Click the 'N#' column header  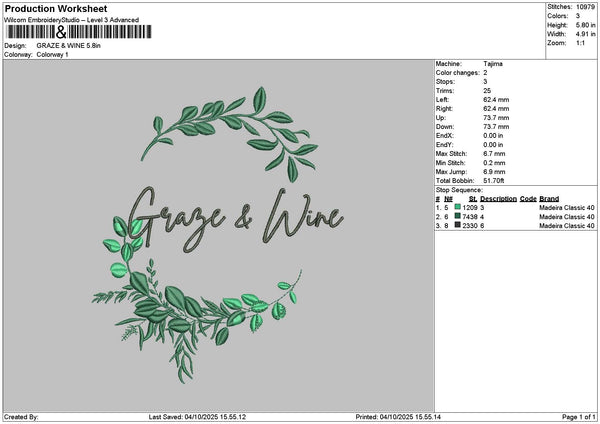tap(448, 199)
